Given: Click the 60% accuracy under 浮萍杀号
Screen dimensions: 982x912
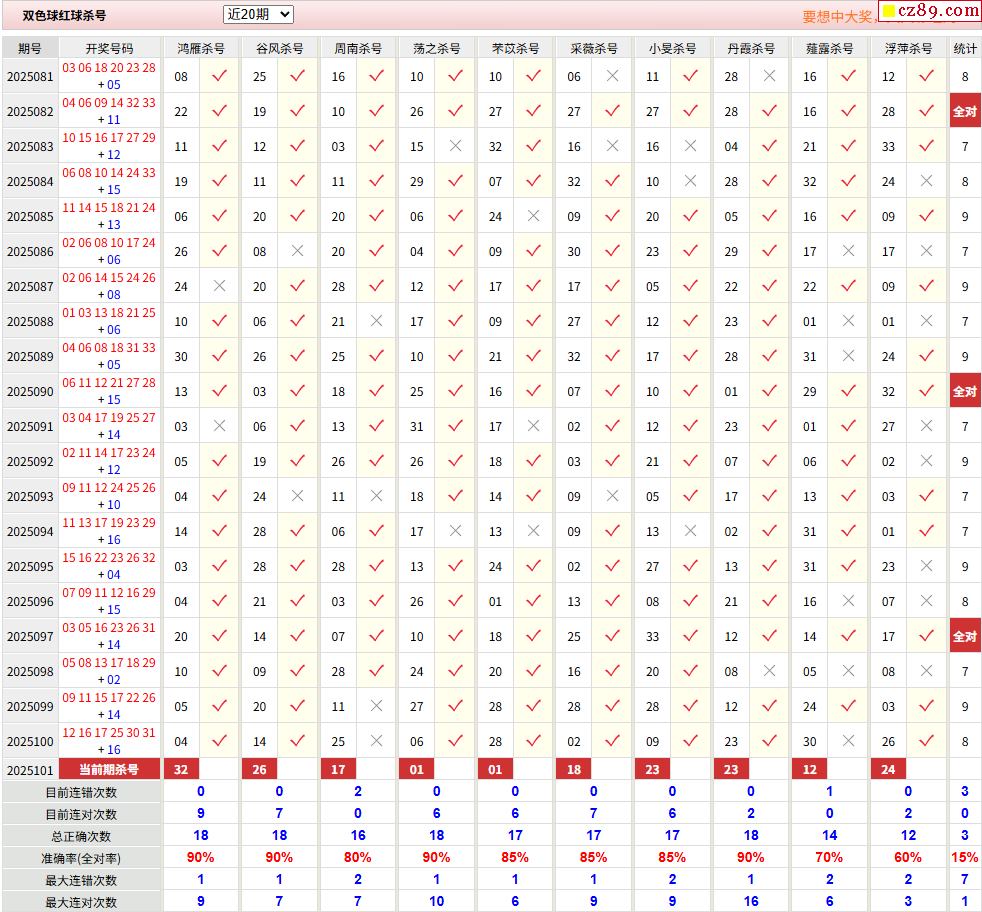Looking at the screenshot, I should [908, 857].
